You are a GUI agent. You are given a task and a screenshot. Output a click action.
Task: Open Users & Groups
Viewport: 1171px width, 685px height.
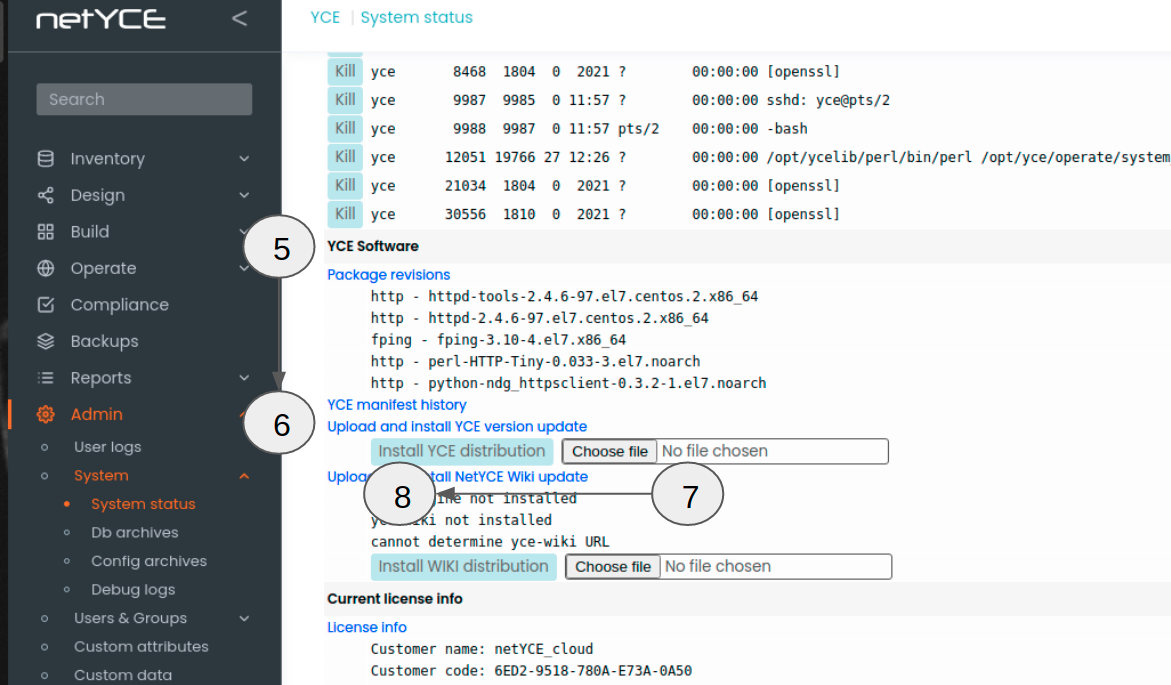(130, 619)
